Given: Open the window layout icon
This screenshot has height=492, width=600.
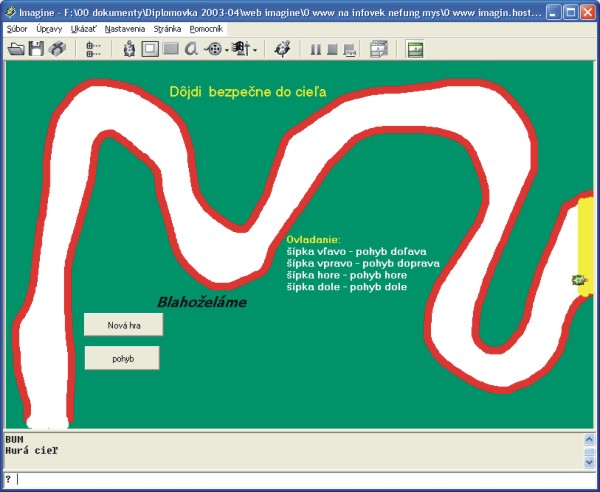Looking at the screenshot, I should (x=379, y=49).
